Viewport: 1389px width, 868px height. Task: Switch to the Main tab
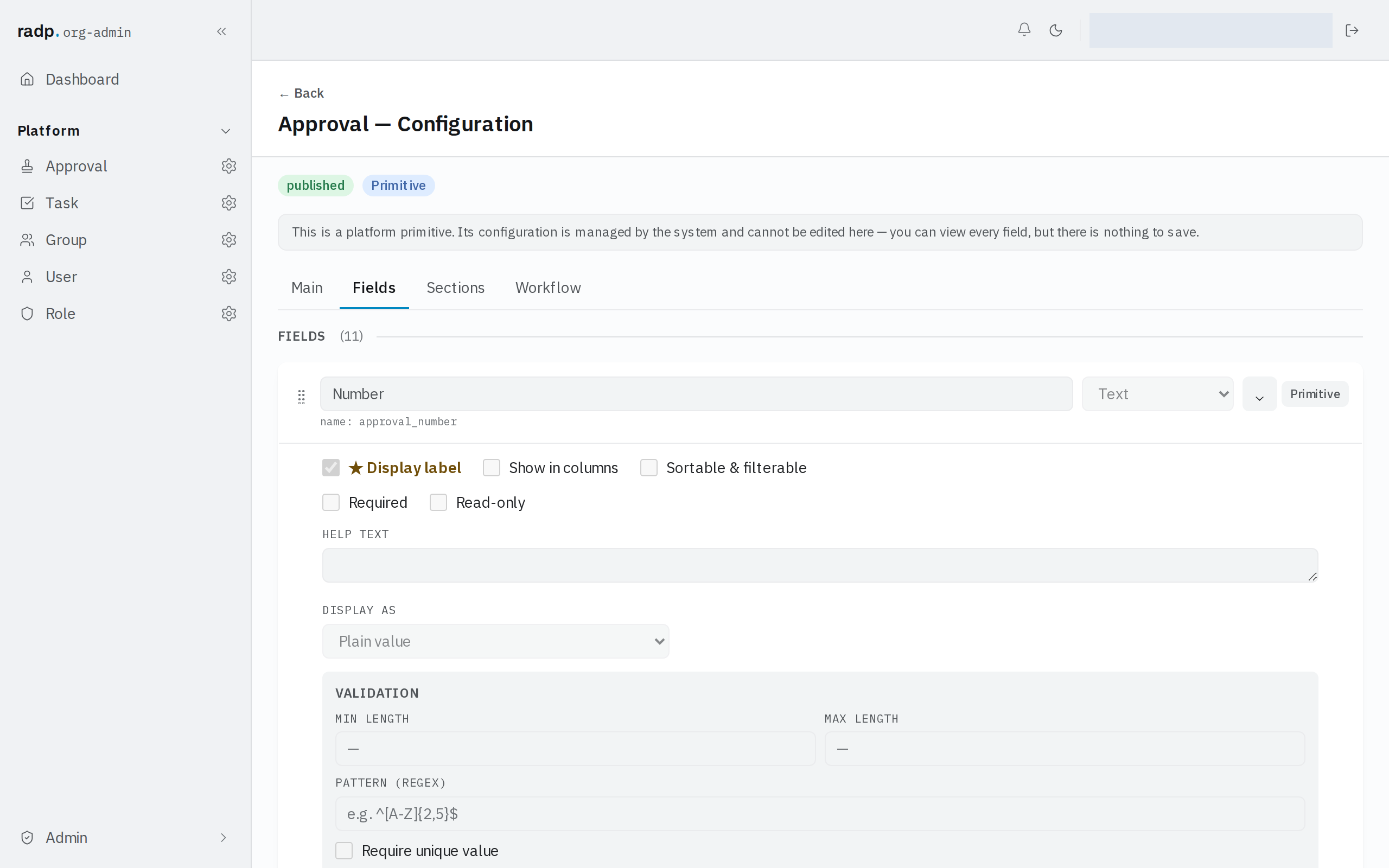(x=307, y=288)
